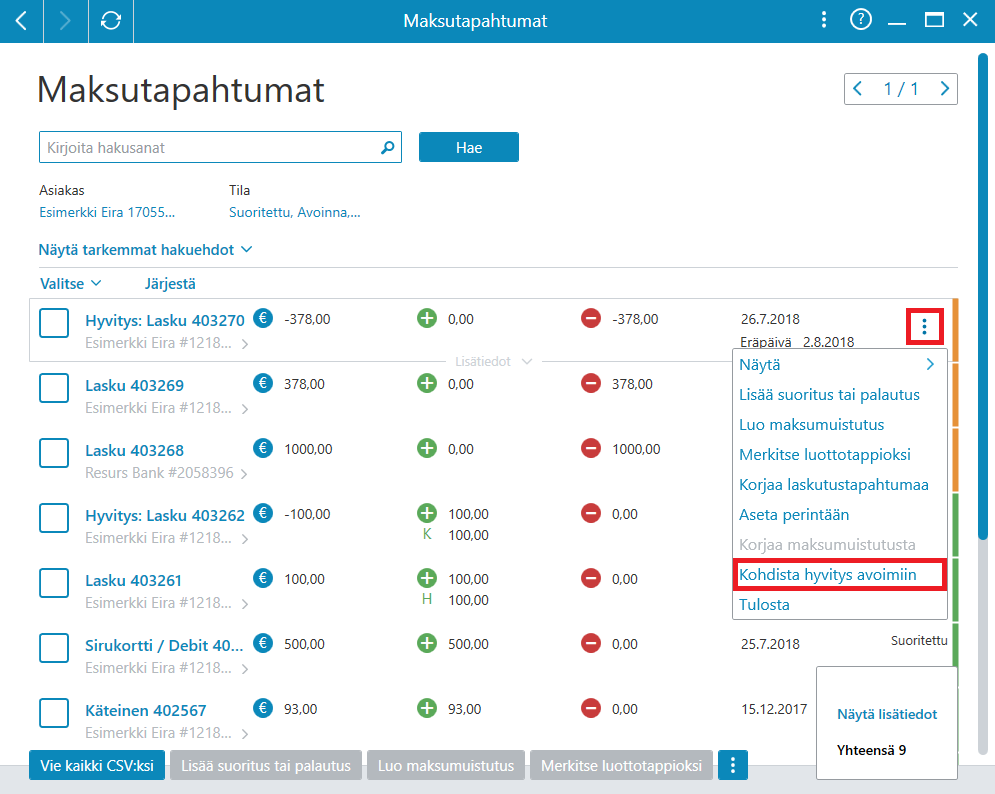This screenshot has width=995, height=794.
Task: Expand Lisätiedot under first row
Action: 493,361
